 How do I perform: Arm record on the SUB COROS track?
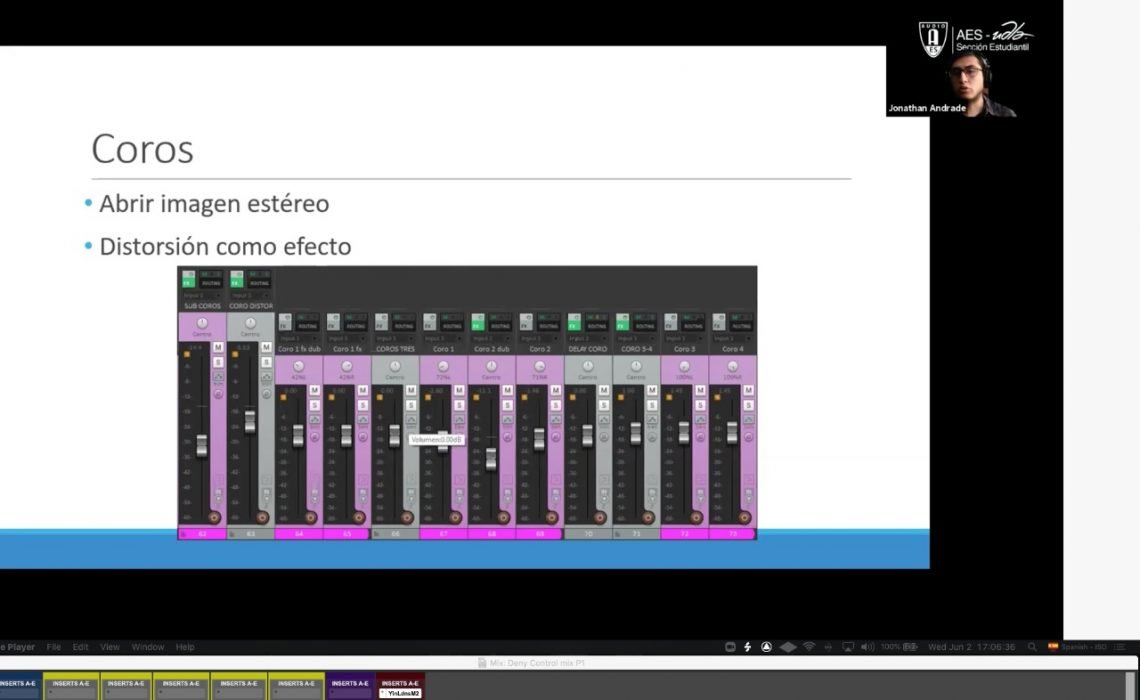pos(214,517)
